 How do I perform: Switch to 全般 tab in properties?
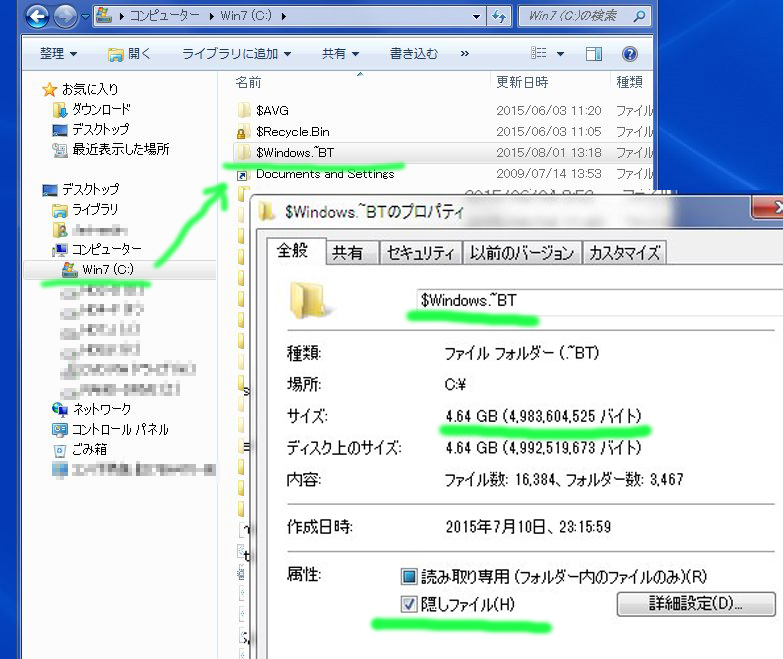[293, 251]
